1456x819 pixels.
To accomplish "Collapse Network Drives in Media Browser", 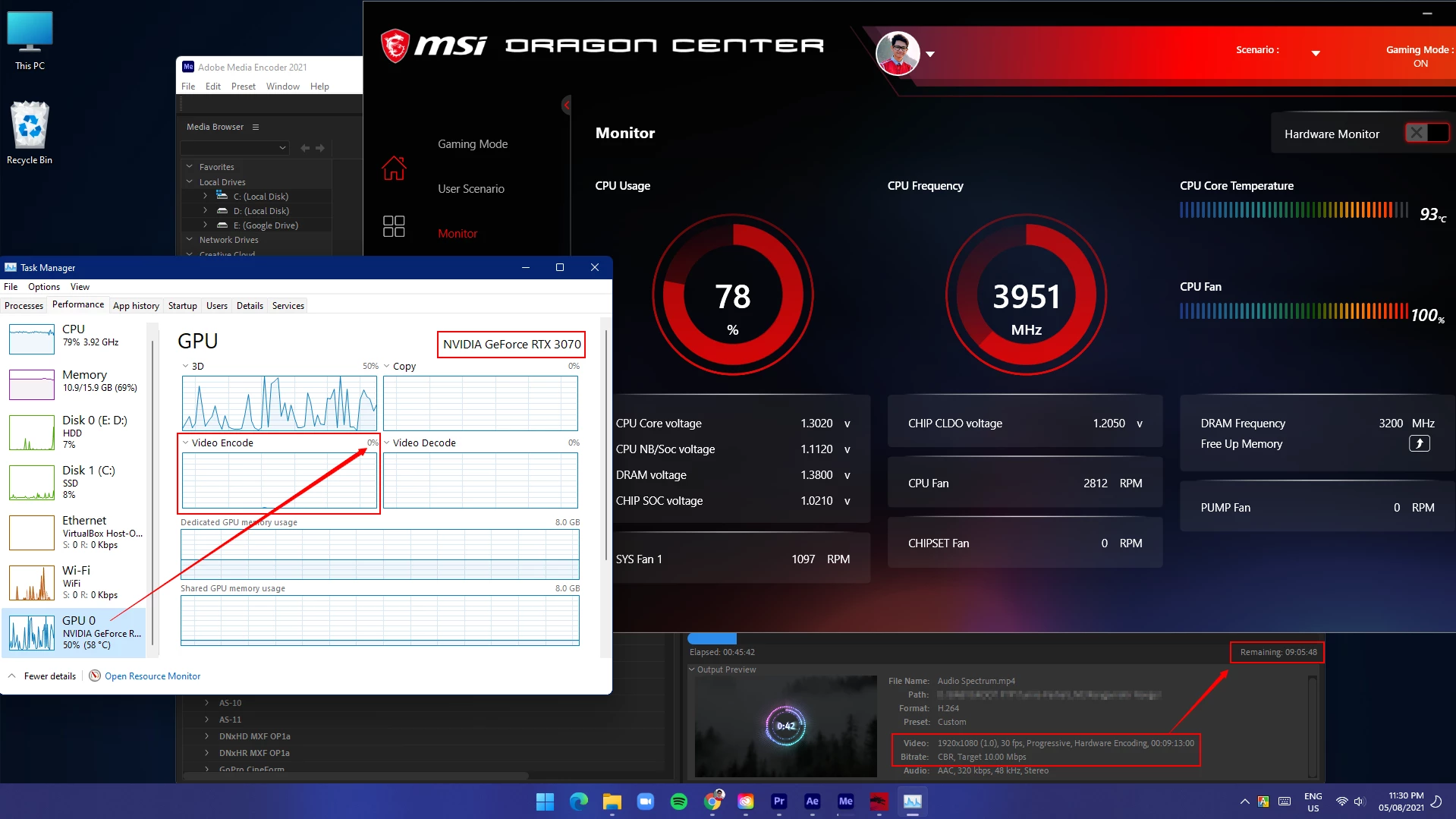I will coord(190,239).
